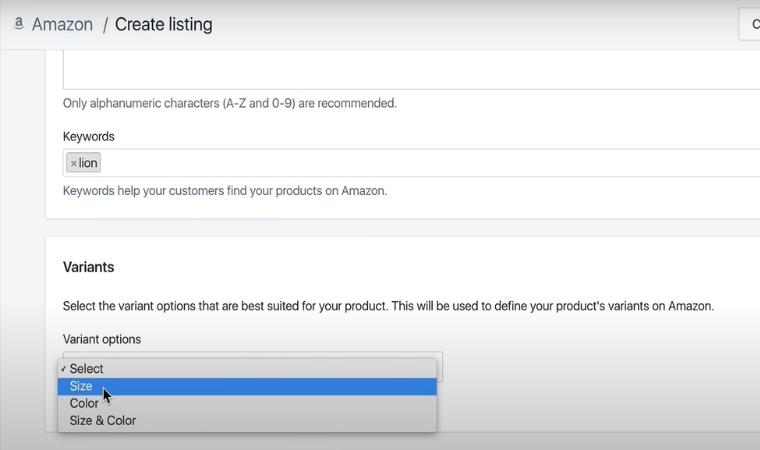The width and height of the screenshot is (760, 450).
Task: Click the variant options instruction text
Action: (x=388, y=306)
